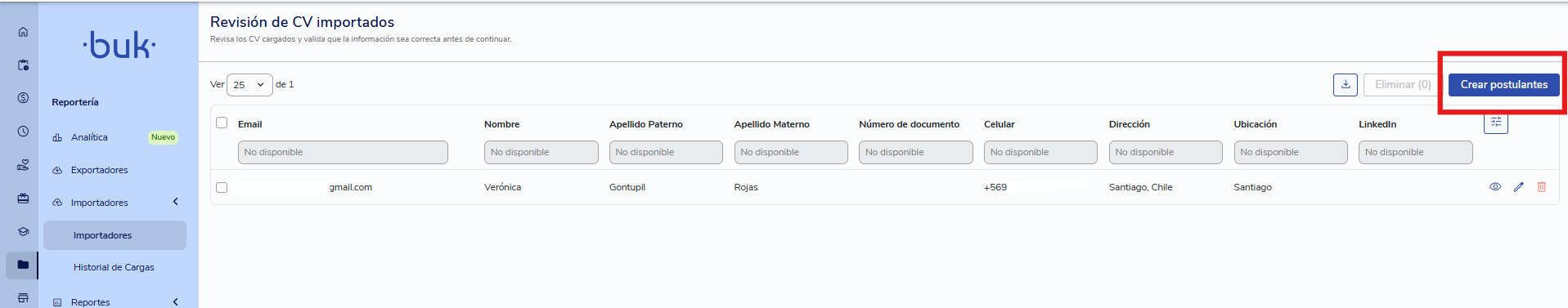
Task: Click the cell 'Rojas'
Action: point(746,187)
